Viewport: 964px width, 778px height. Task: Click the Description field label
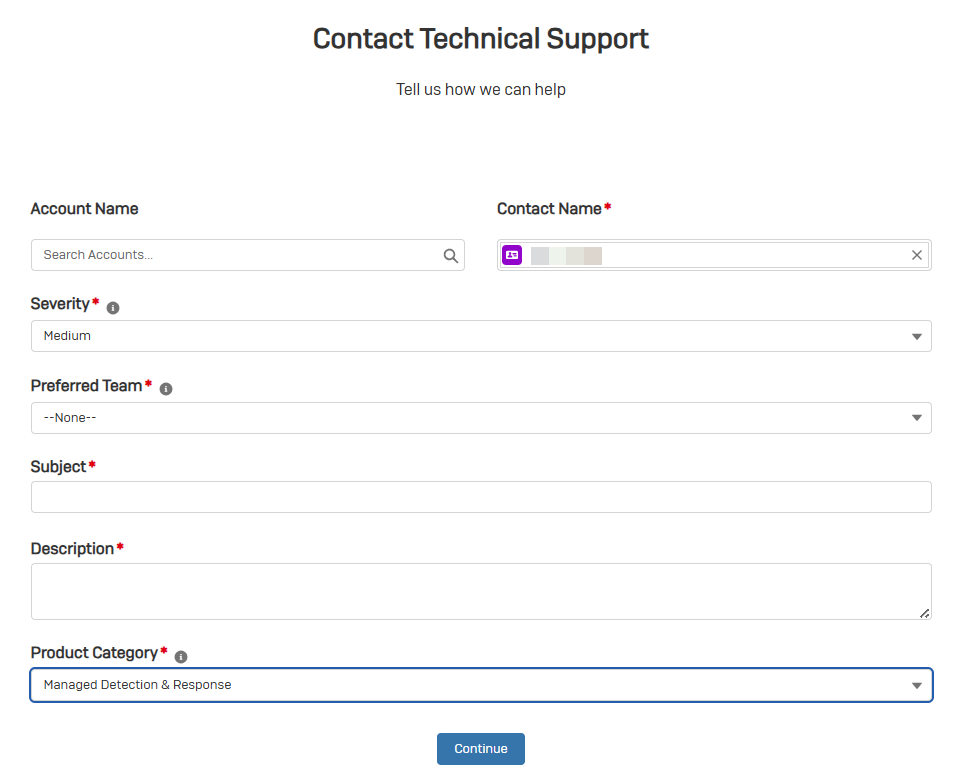click(x=72, y=548)
